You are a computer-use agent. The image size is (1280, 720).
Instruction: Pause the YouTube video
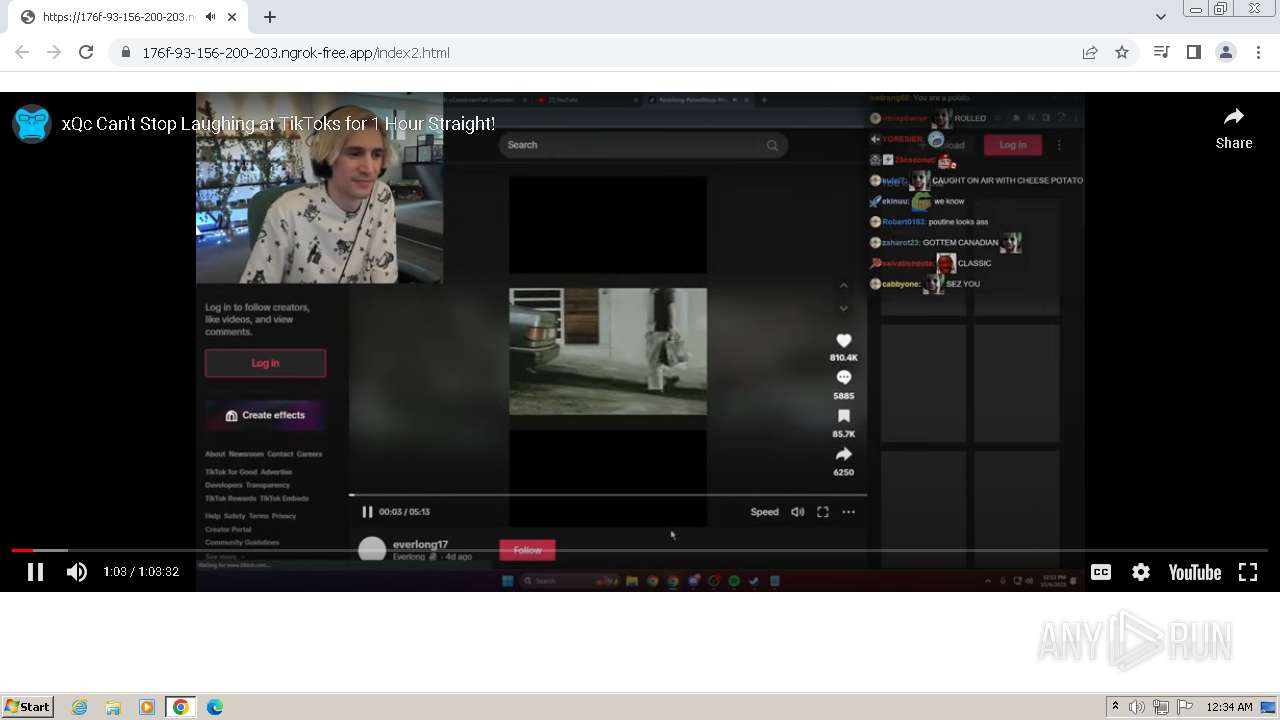35,572
